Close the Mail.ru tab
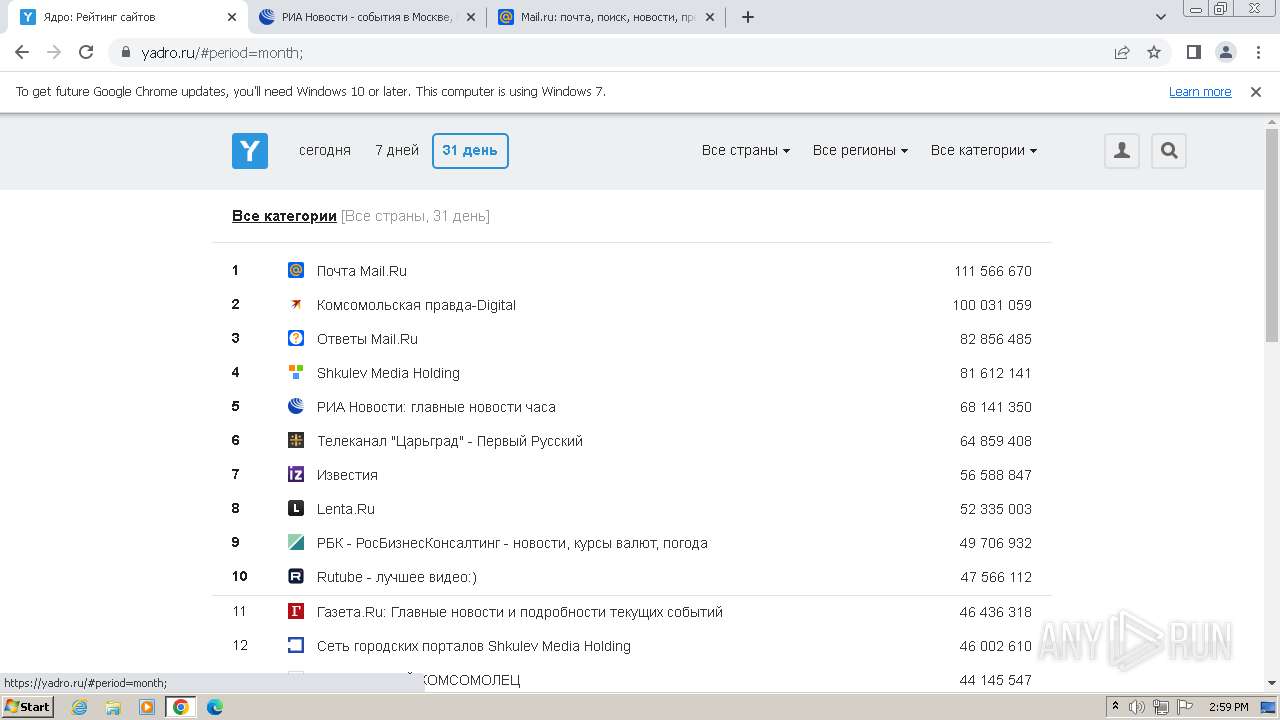 (x=710, y=17)
